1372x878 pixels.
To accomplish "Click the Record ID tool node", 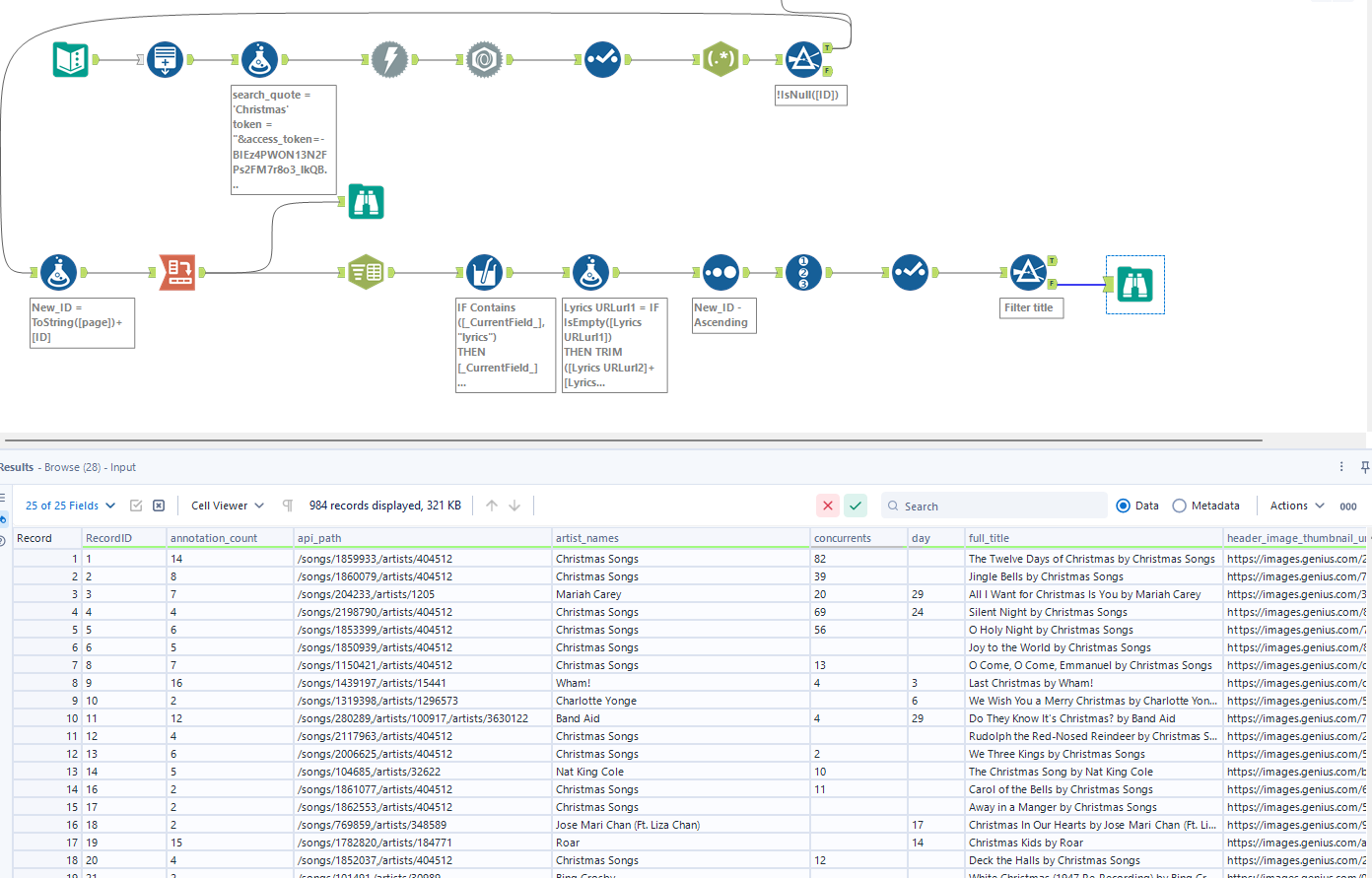I will click(803, 272).
